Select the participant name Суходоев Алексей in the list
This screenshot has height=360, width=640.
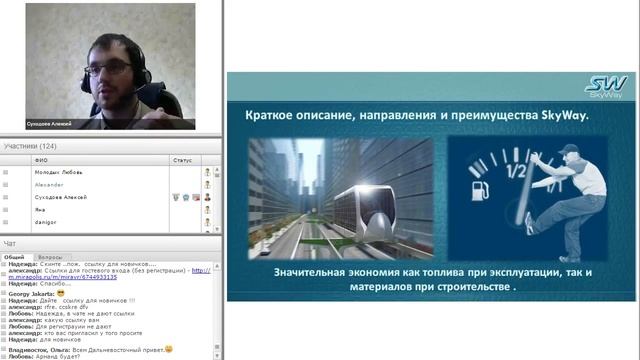61,197
